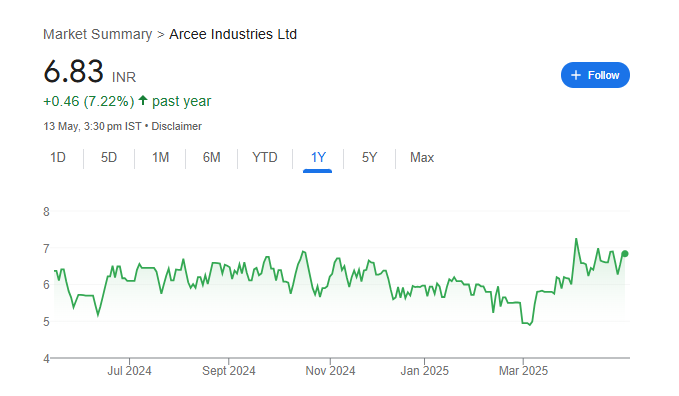The image size is (679, 396).
Task: Click the Nov 2024 axis label
Action: [330, 371]
